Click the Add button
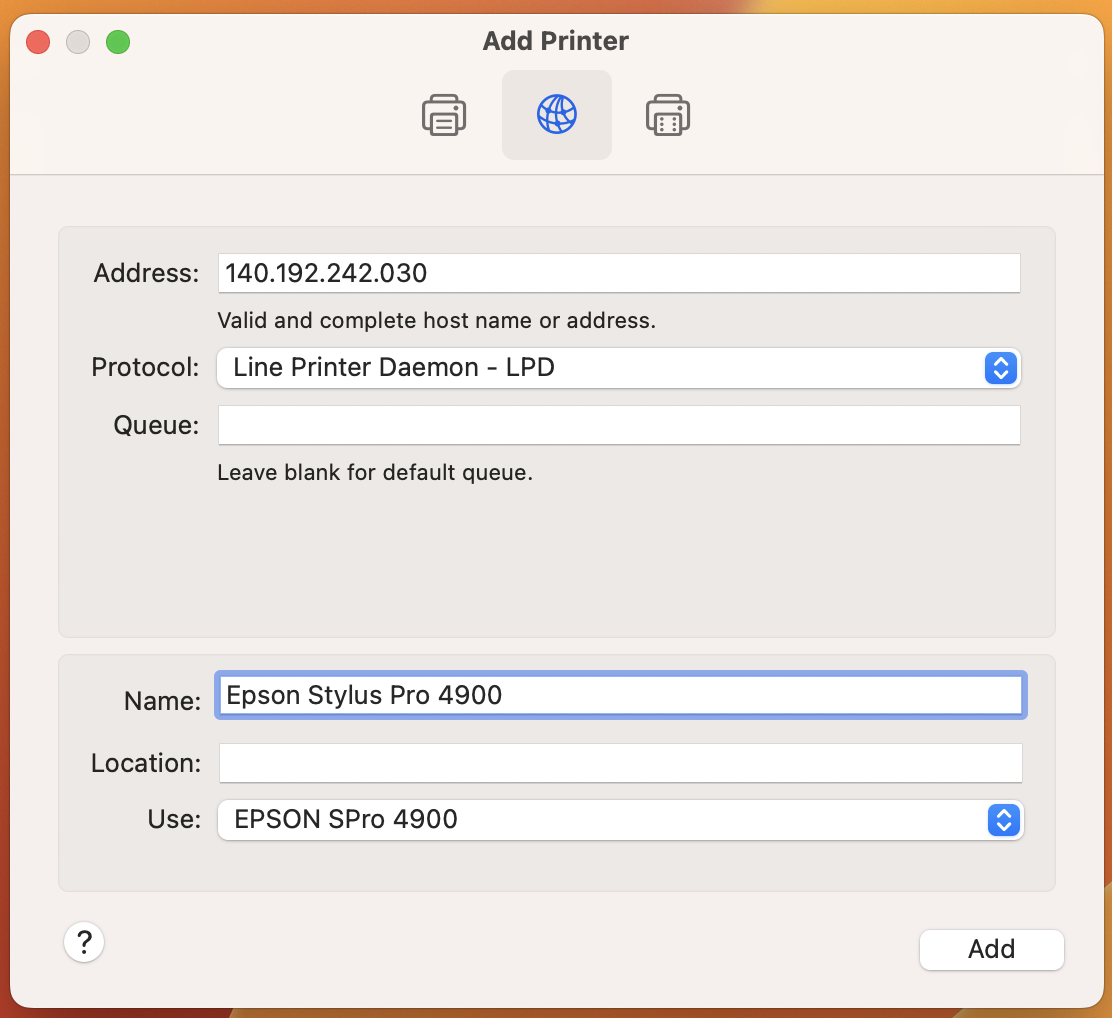 (991, 949)
